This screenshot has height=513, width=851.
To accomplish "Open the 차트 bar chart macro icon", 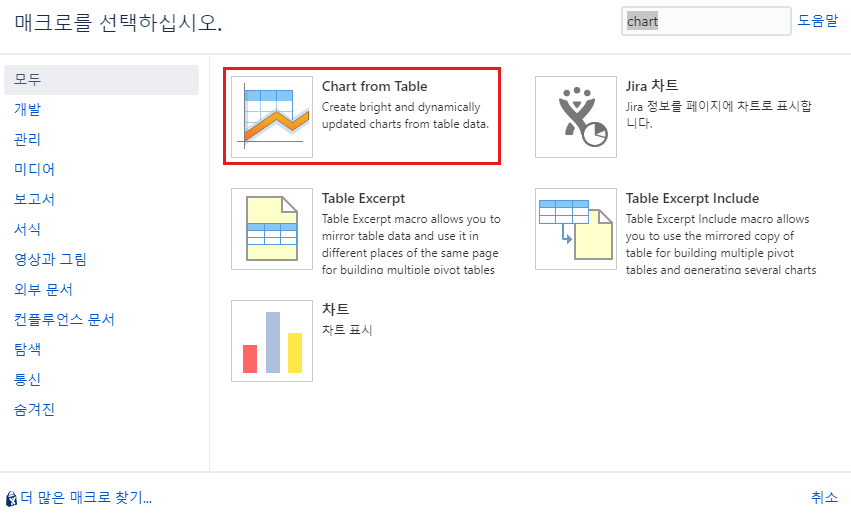I will [x=272, y=341].
